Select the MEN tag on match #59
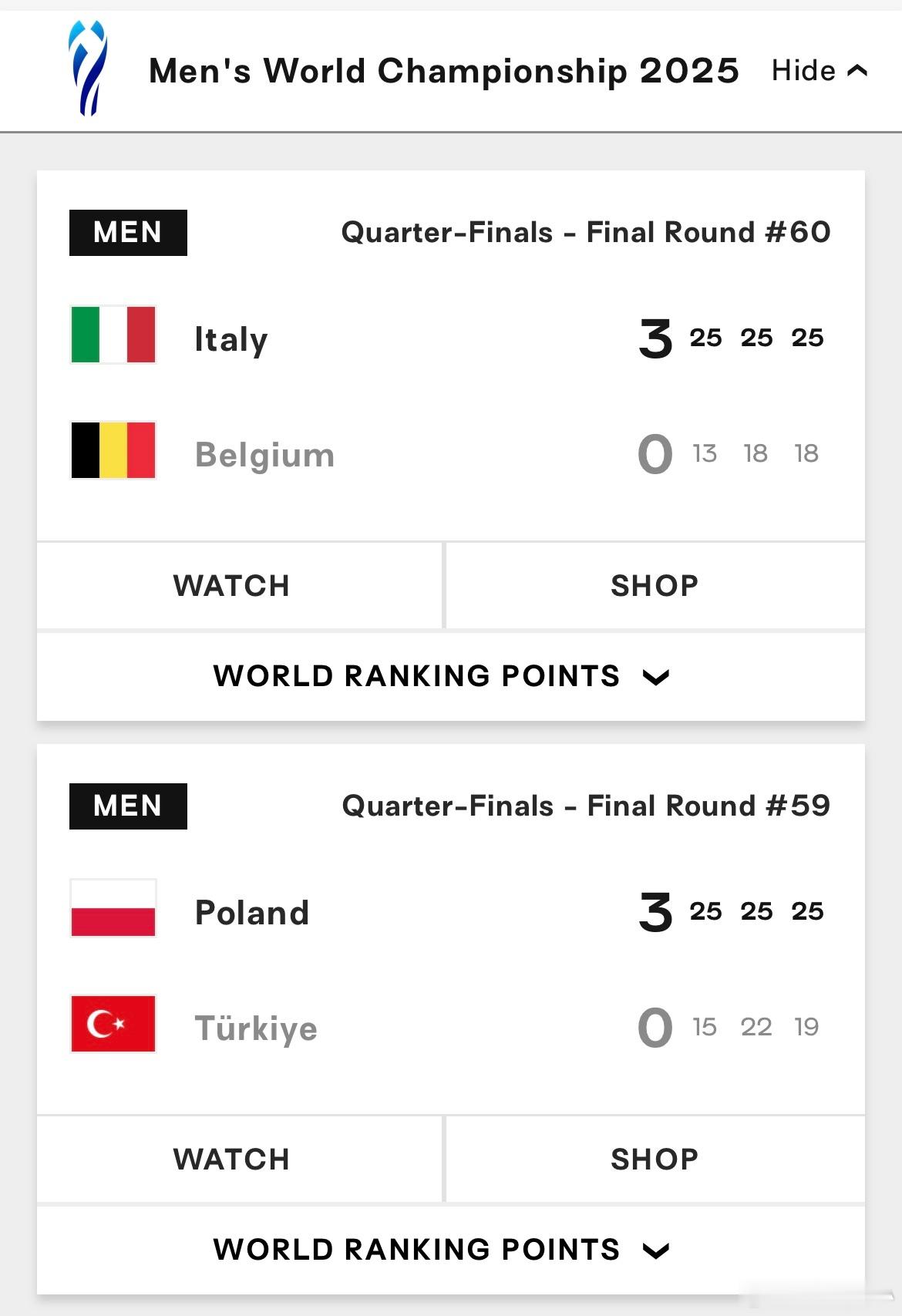 click(128, 806)
